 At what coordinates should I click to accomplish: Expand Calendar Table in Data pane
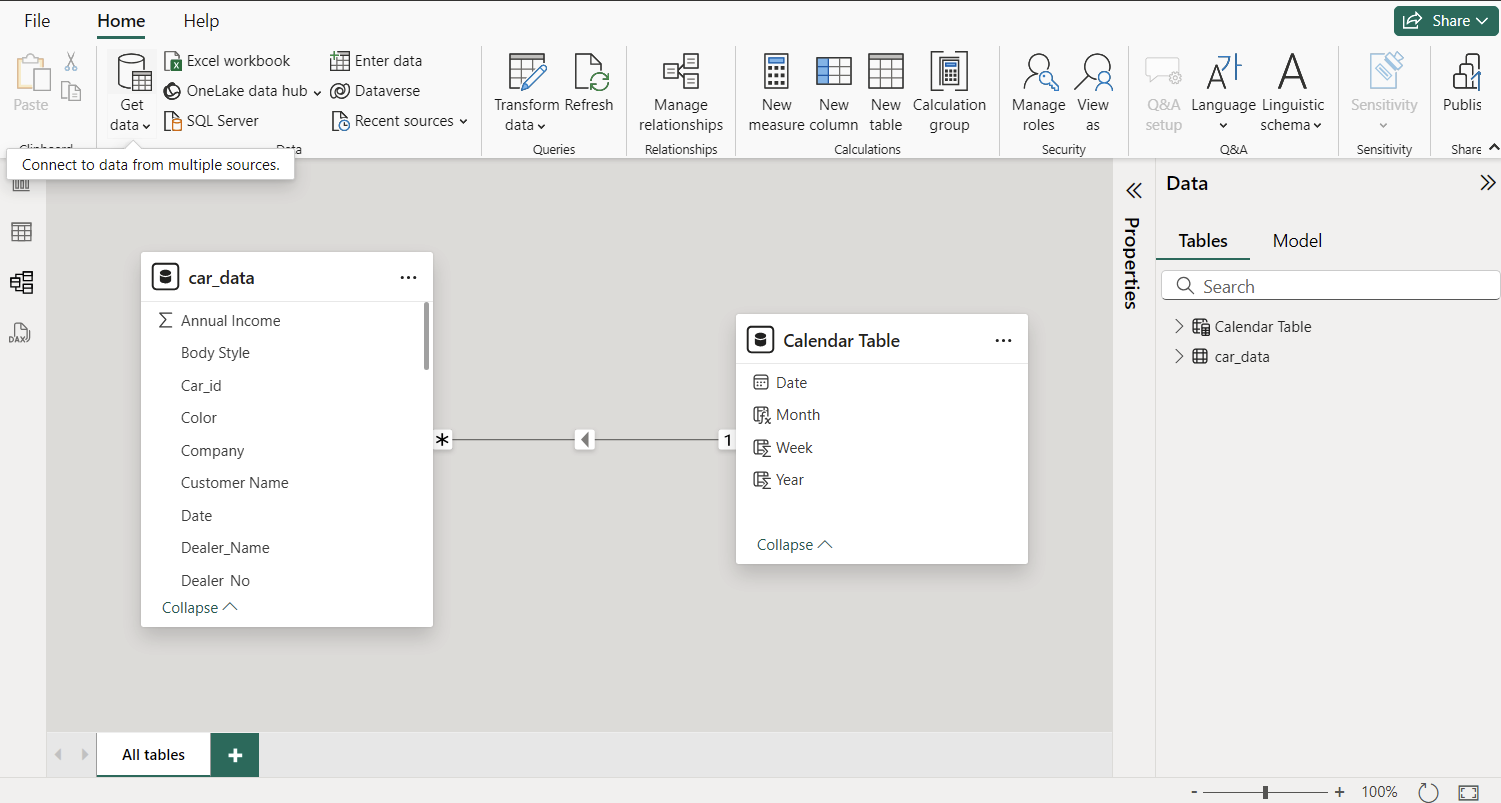point(1179,326)
